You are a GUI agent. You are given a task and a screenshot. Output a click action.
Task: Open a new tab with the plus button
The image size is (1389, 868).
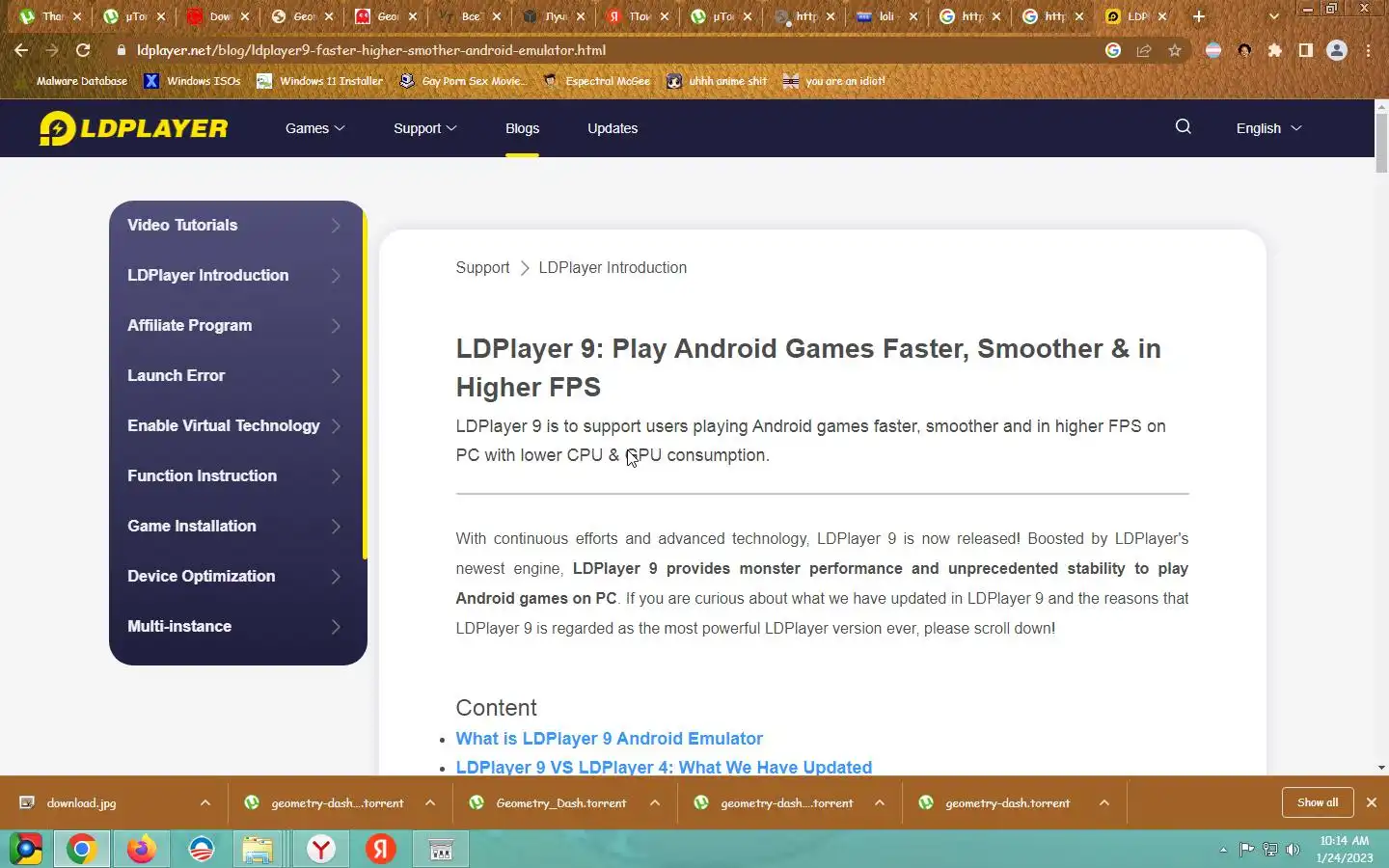(x=1199, y=16)
